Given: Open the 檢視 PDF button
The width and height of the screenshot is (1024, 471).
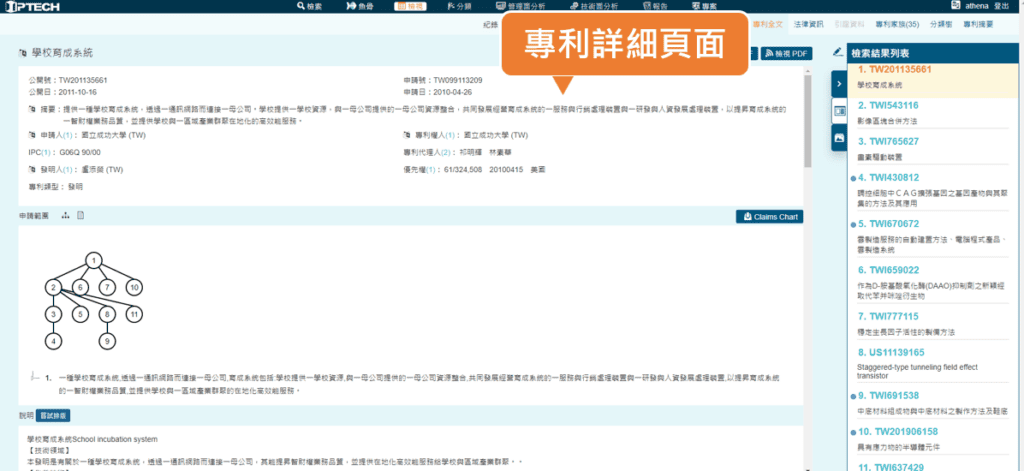Looking at the screenshot, I should [784, 53].
